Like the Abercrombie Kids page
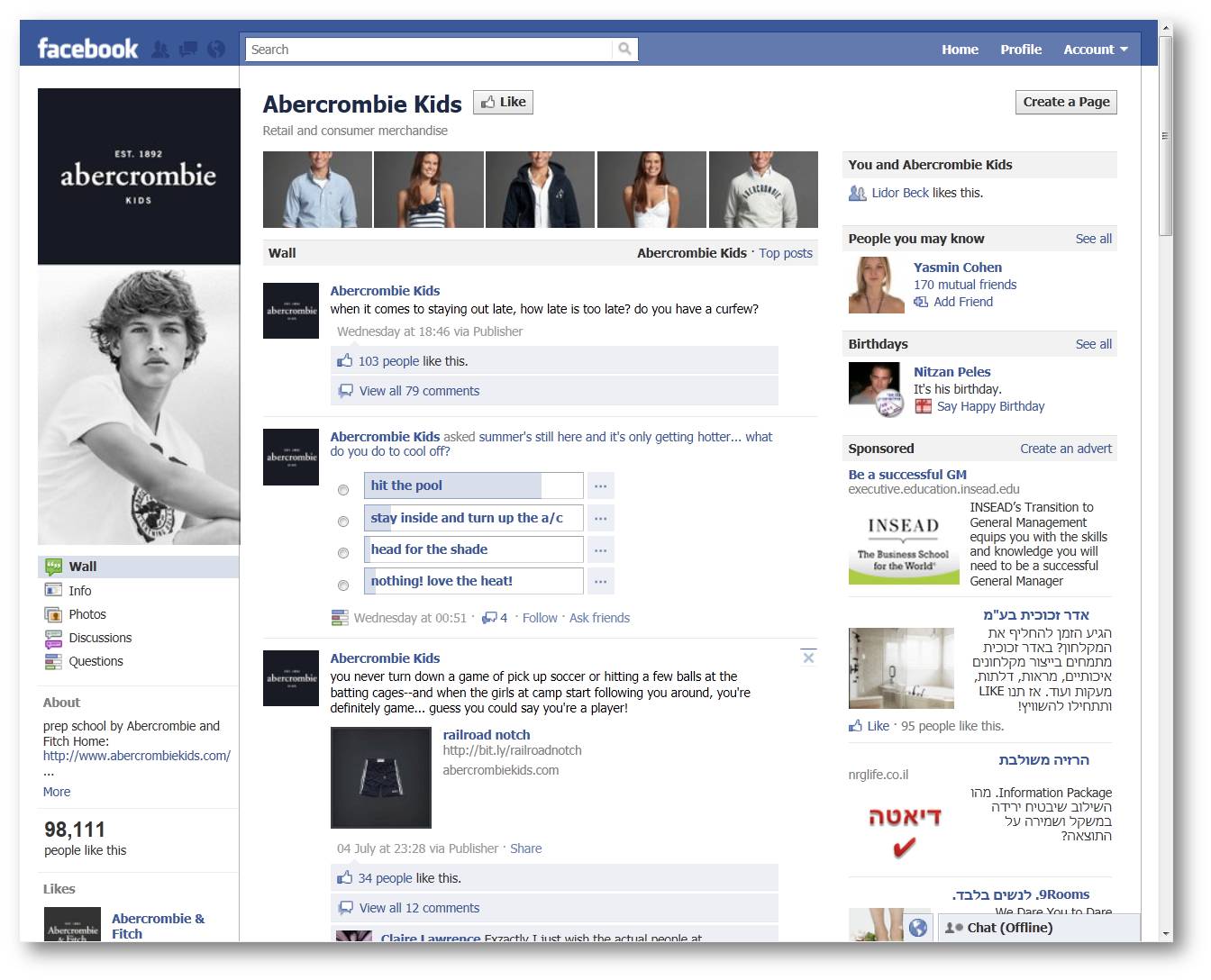 (504, 102)
